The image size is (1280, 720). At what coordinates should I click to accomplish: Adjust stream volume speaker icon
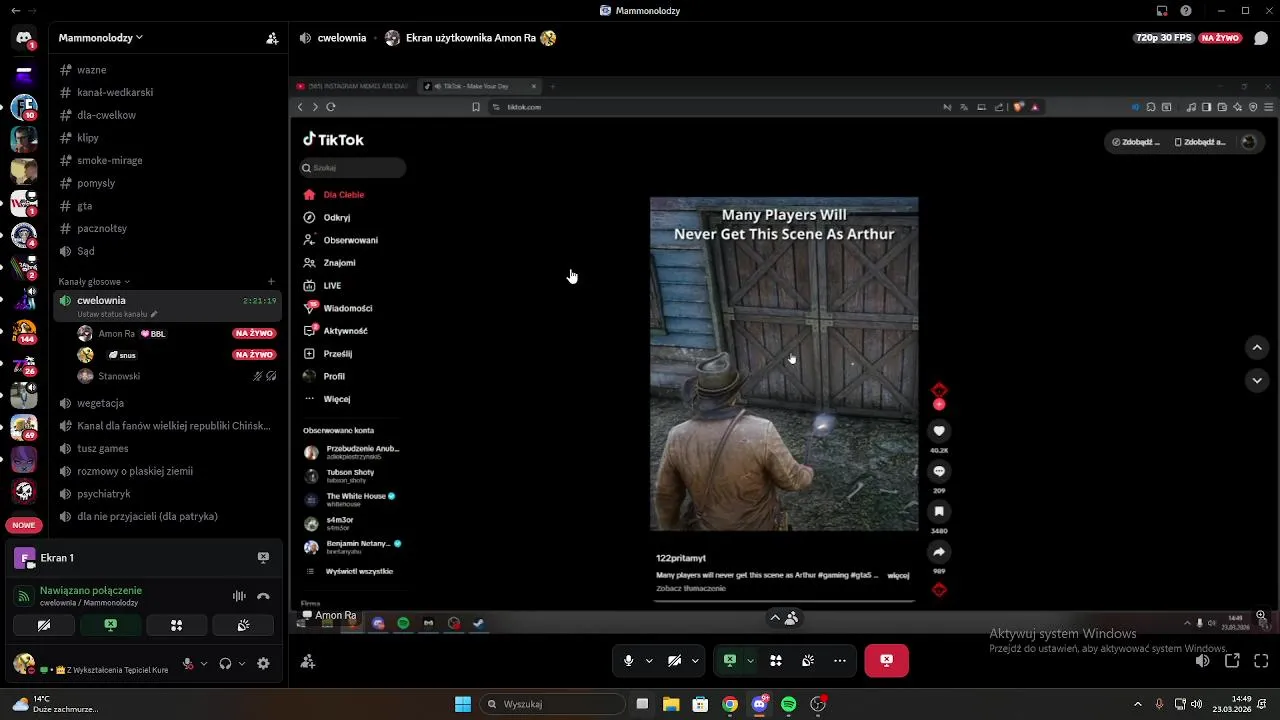[x=1203, y=660]
